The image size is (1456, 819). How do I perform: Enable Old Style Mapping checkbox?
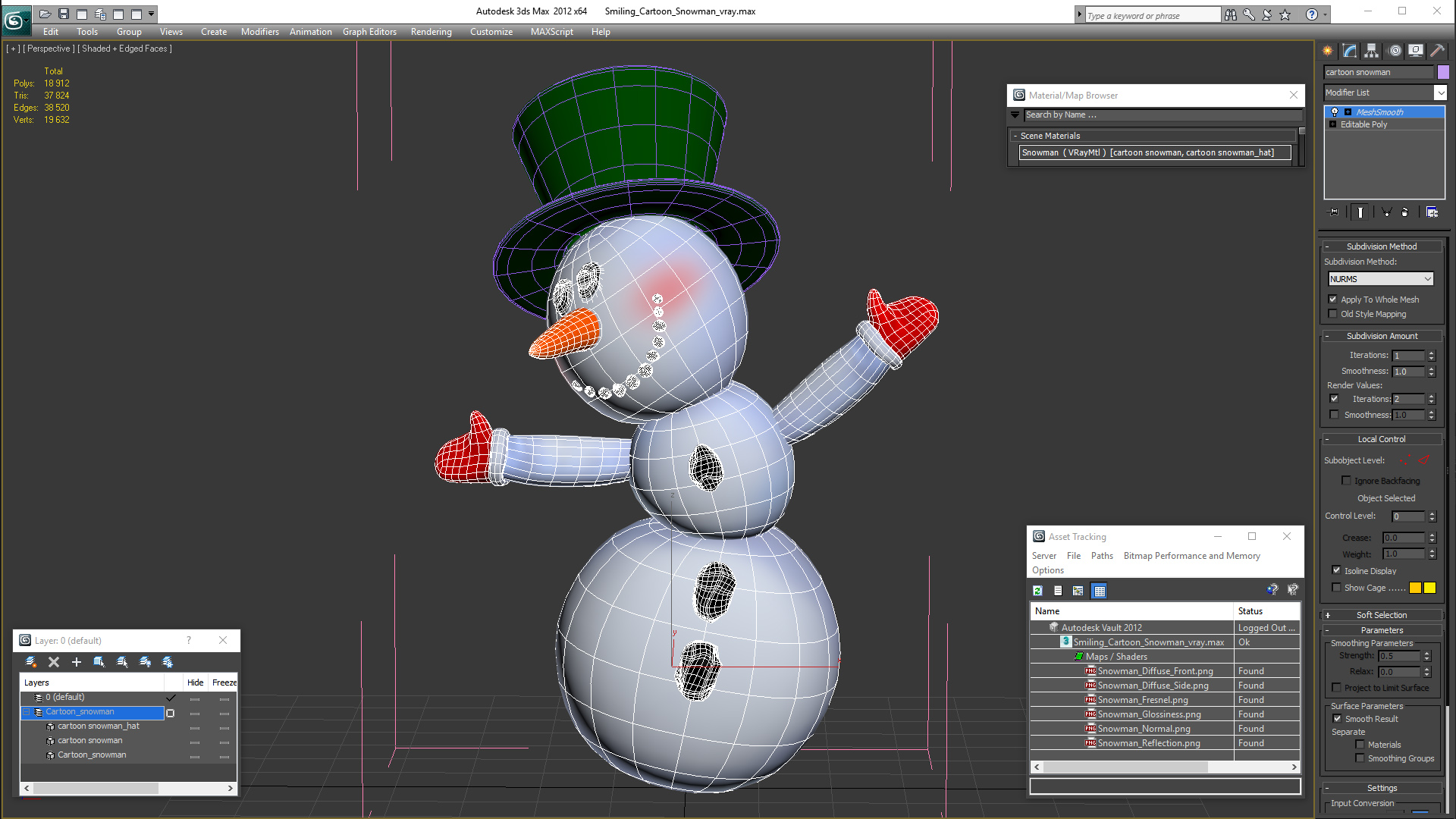tap(1333, 314)
